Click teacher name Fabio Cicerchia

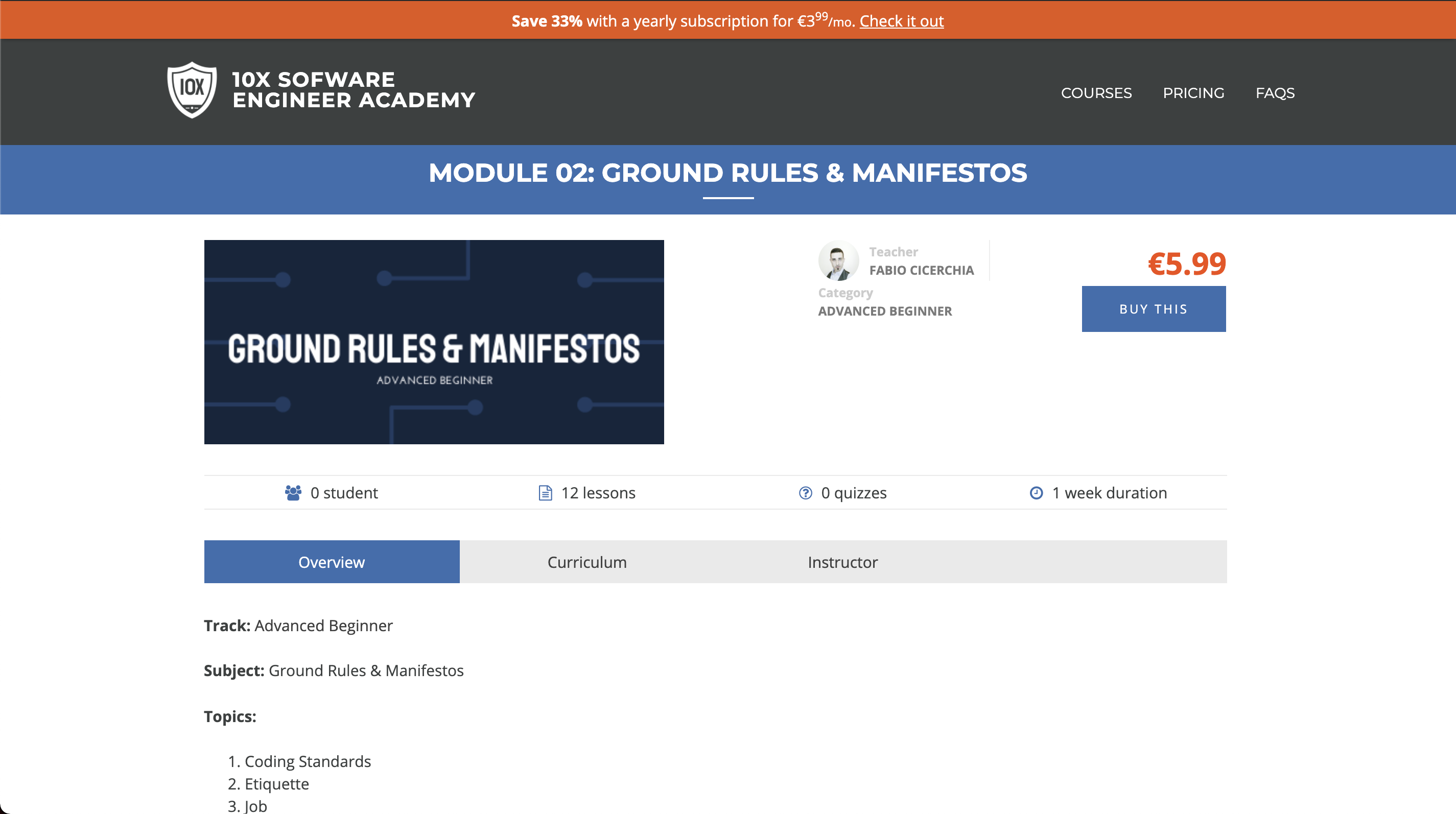[x=921, y=270]
